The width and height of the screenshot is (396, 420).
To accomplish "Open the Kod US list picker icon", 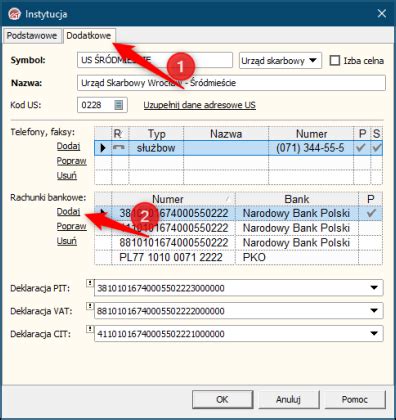I will tap(119, 105).
